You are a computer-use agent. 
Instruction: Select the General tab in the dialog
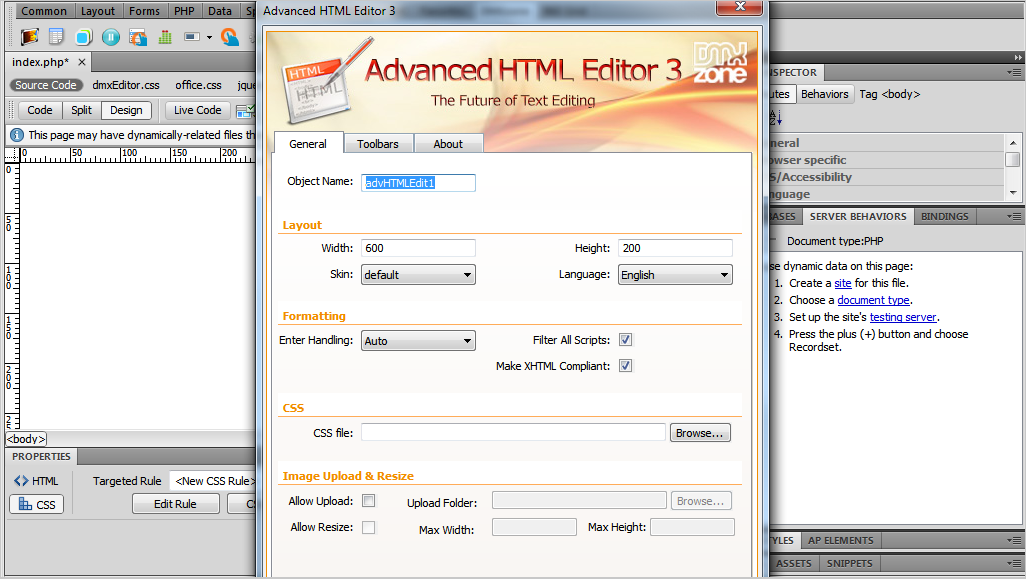pos(308,144)
